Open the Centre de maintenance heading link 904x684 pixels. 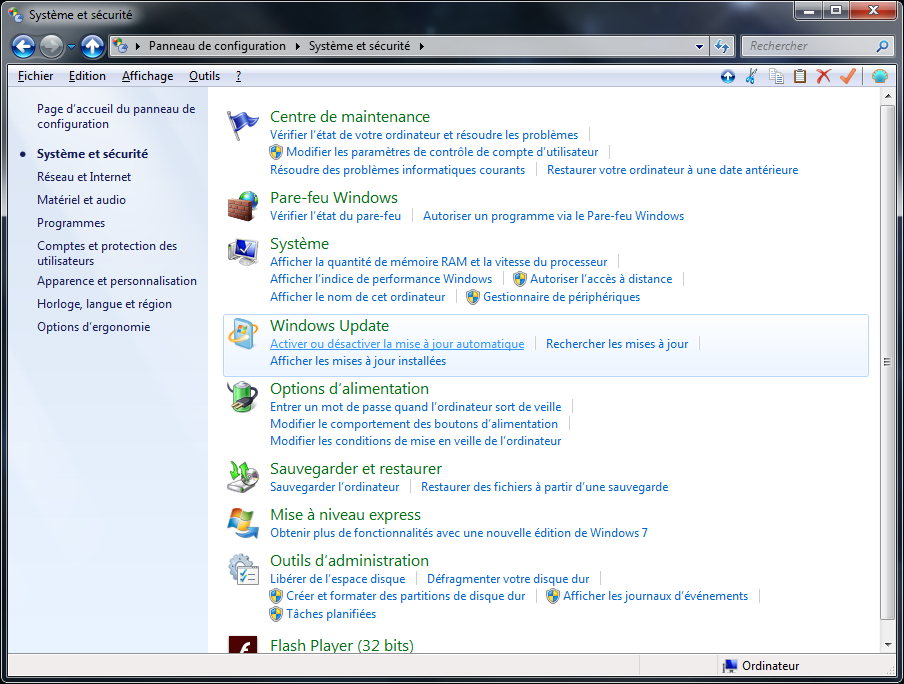[350, 116]
